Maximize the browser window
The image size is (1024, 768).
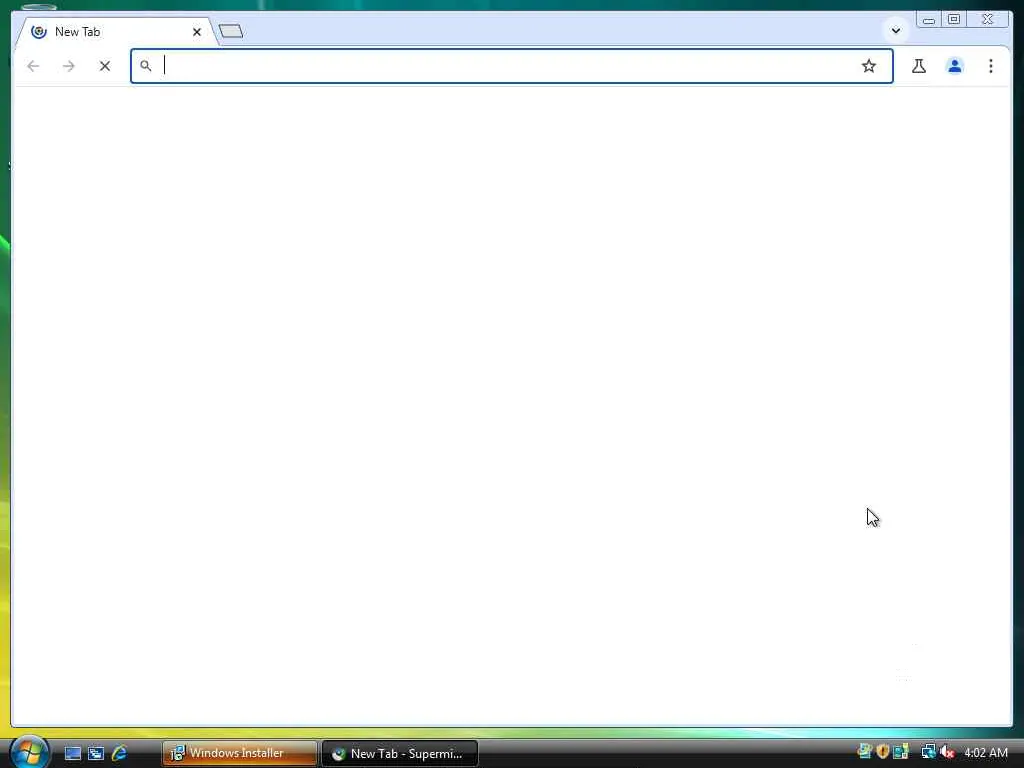[x=954, y=20]
